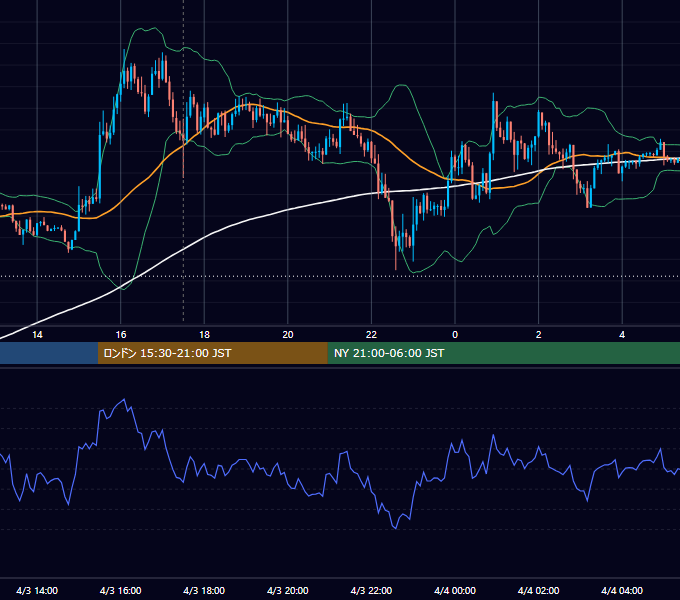This screenshot has height=600, width=680.
Task: Click the 4/3 18:00 time label
Action: click(204, 591)
